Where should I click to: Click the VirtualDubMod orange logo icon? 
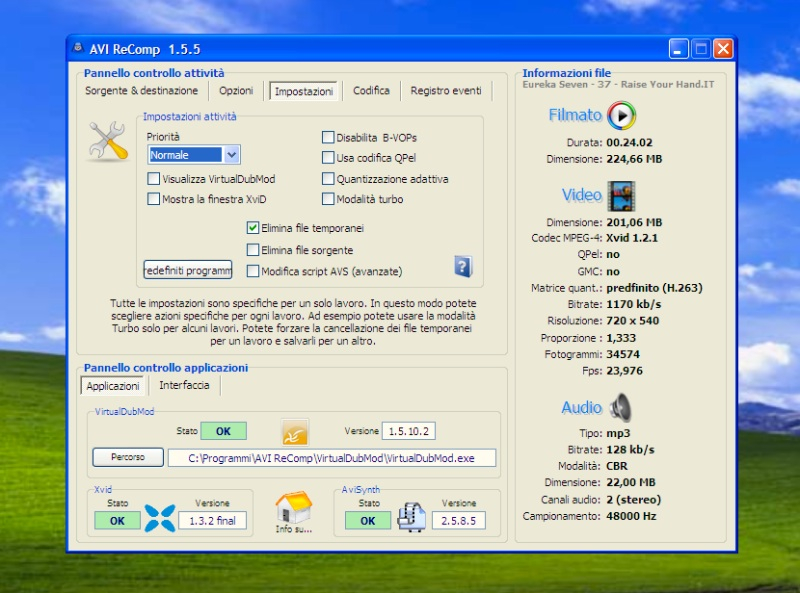tap(295, 431)
